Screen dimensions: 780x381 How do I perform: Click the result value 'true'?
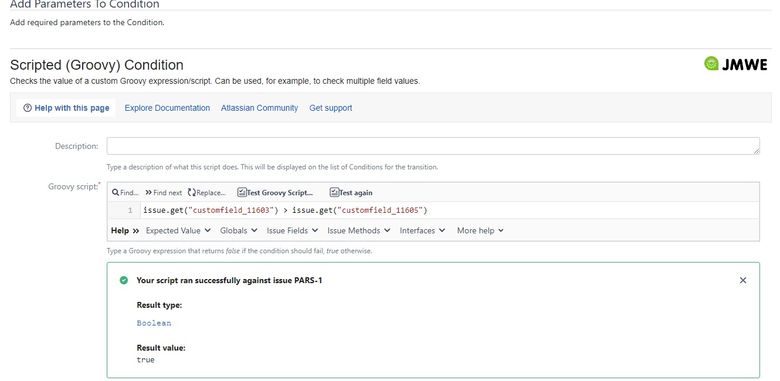(145, 360)
